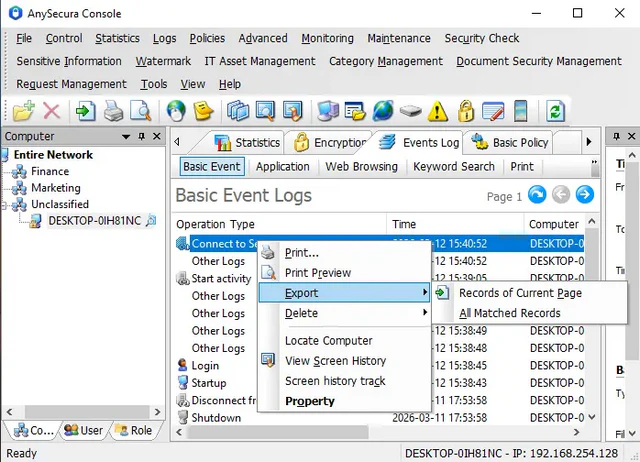Viewport: 640px width, 462px height.
Task: Click the stacked blue windows toolbar icon
Action: pos(238,111)
